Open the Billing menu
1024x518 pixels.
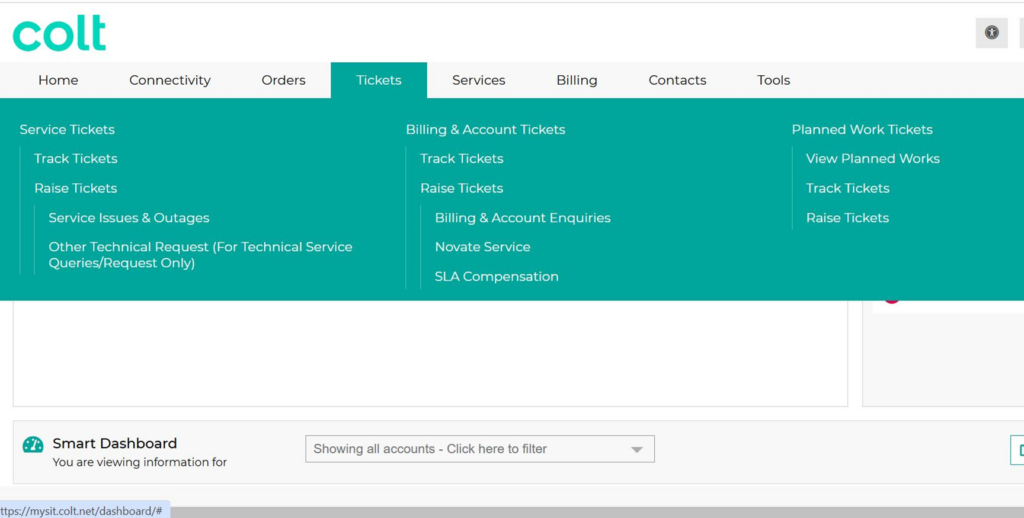point(576,80)
